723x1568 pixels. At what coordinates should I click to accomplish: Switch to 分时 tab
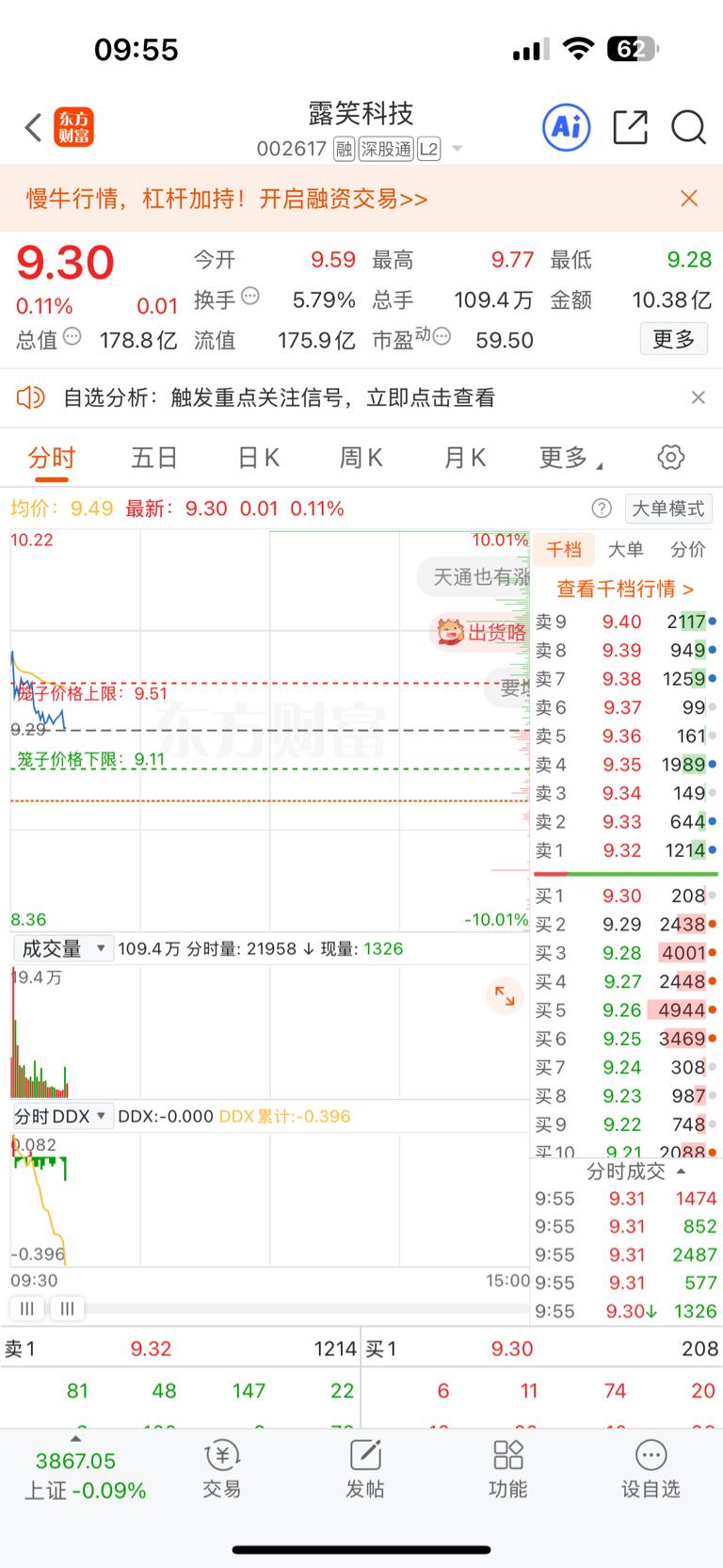pyautogui.click(x=52, y=458)
